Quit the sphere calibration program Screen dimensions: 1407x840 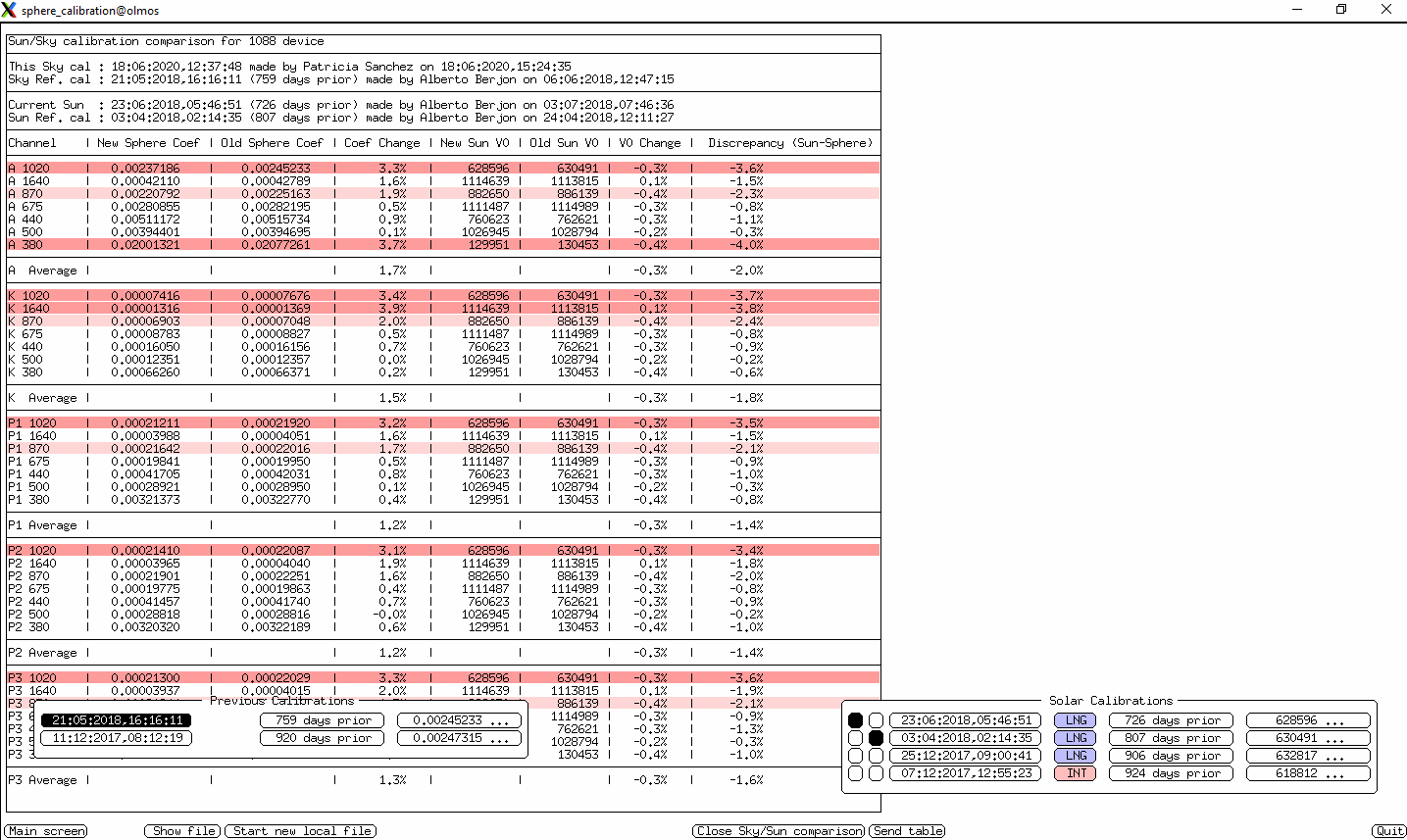point(1389,831)
